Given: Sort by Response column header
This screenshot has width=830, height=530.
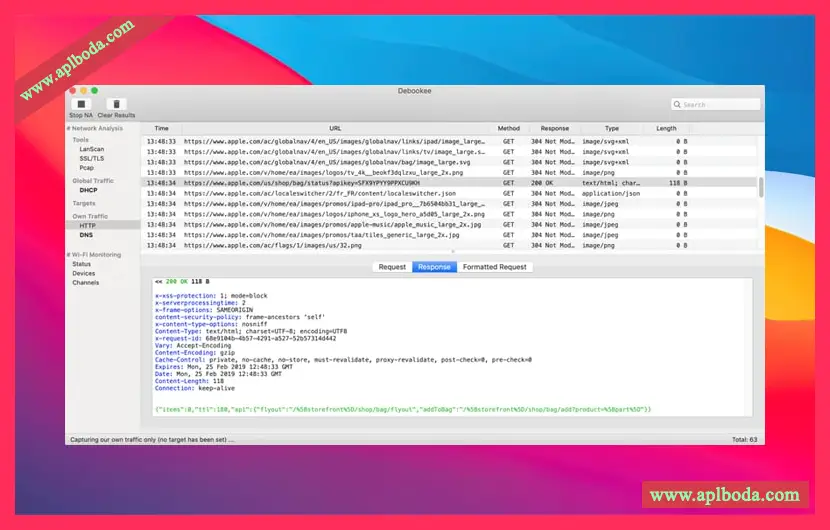Looking at the screenshot, I should coord(554,128).
